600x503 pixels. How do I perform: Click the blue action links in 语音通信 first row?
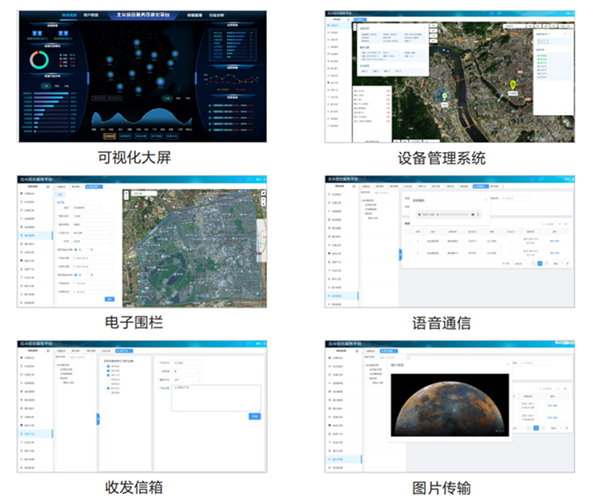click(x=554, y=241)
